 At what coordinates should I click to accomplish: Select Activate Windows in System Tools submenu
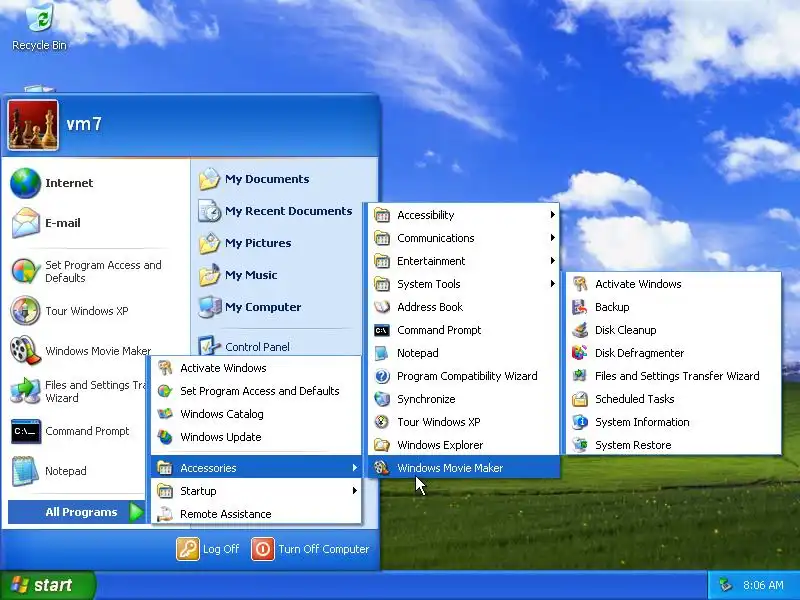coord(673,284)
